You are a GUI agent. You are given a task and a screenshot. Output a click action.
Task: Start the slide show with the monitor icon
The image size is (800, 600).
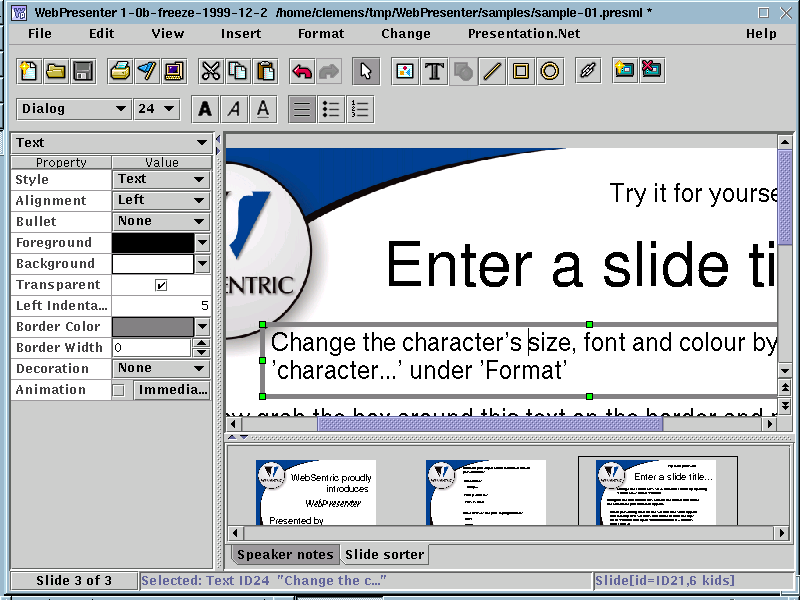tap(174, 71)
